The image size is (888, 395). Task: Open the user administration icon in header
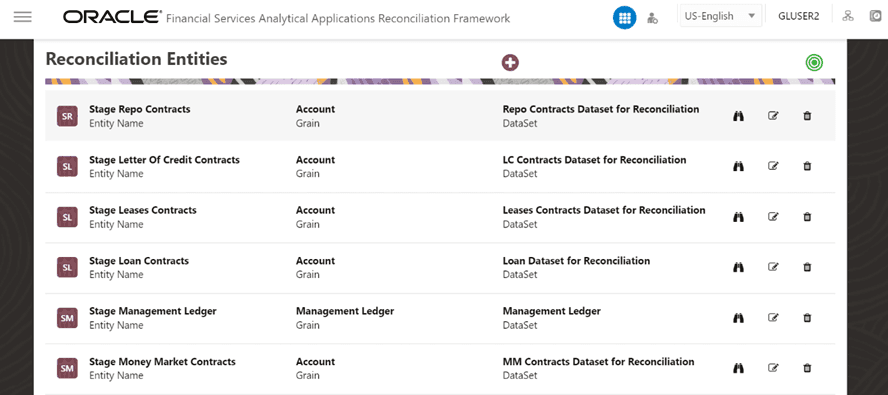(652, 18)
